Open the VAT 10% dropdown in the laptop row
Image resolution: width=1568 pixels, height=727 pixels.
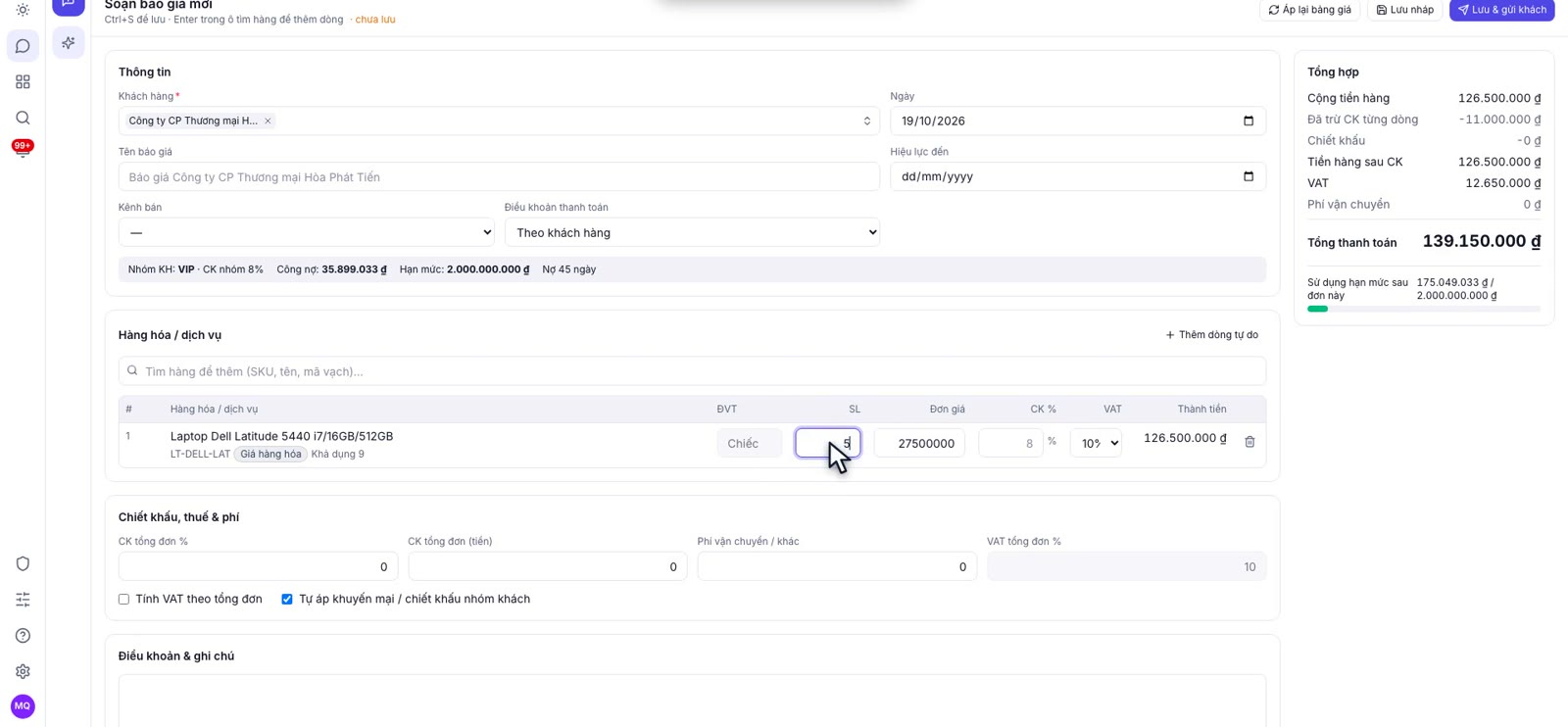coord(1096,444)
